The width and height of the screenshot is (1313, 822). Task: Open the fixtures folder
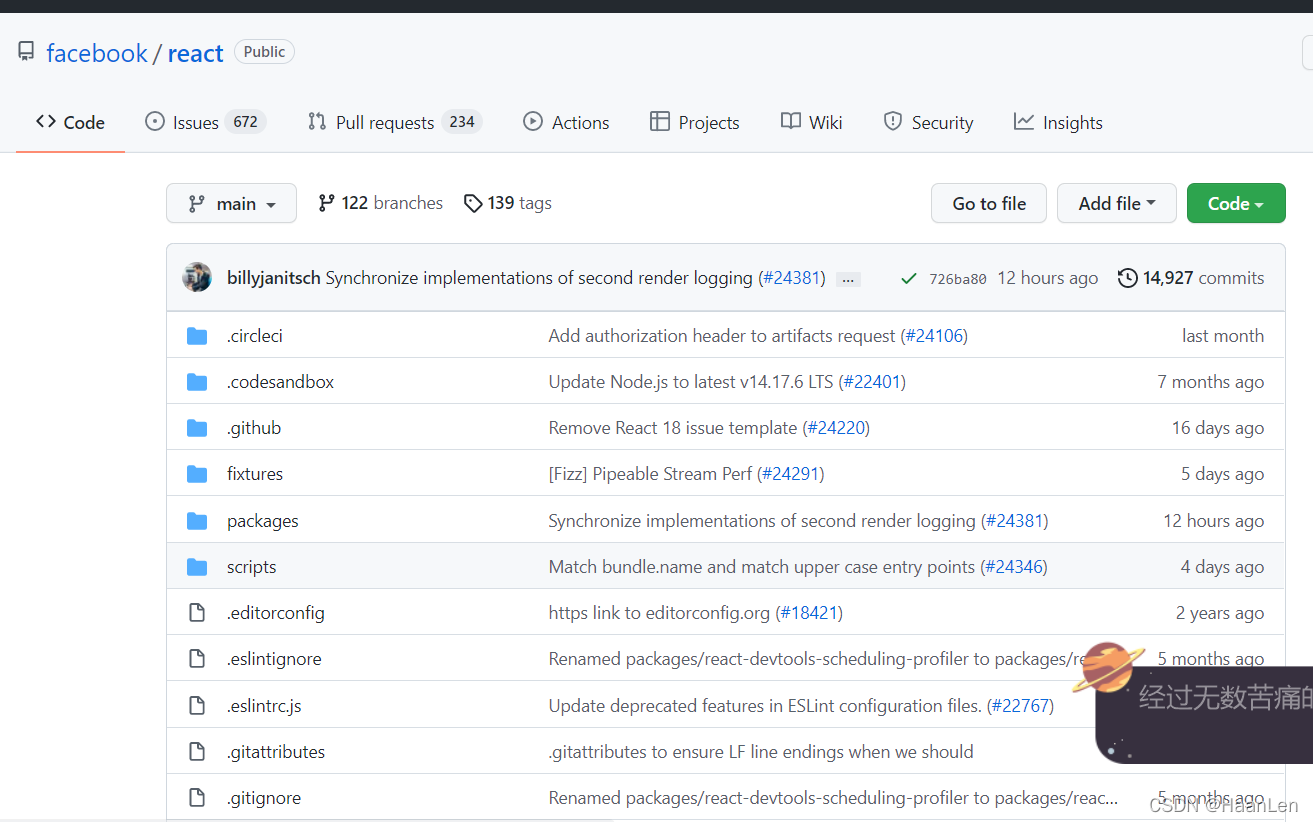255,474
